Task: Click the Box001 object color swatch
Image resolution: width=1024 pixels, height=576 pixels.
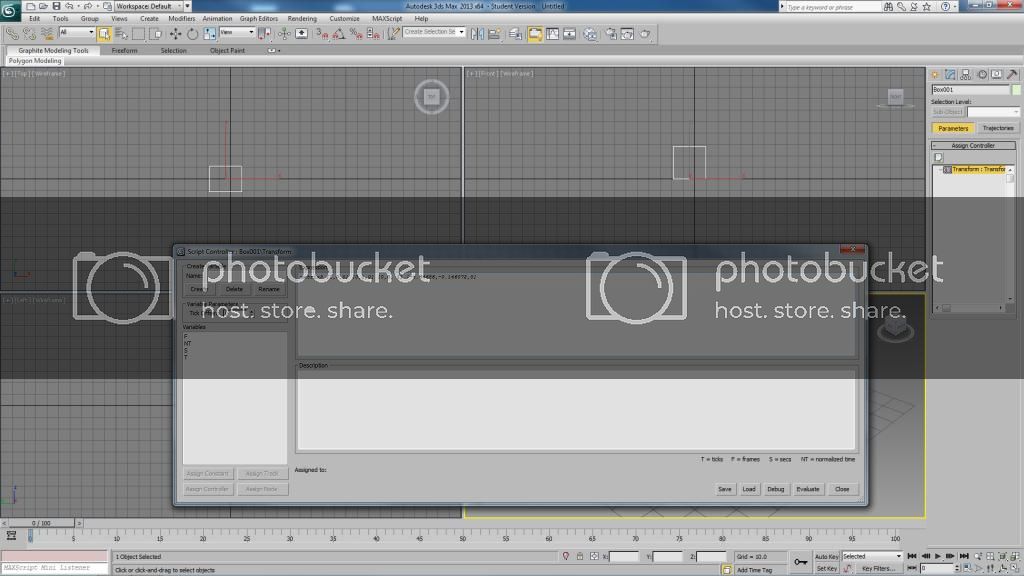Action: coord(1016,90)
